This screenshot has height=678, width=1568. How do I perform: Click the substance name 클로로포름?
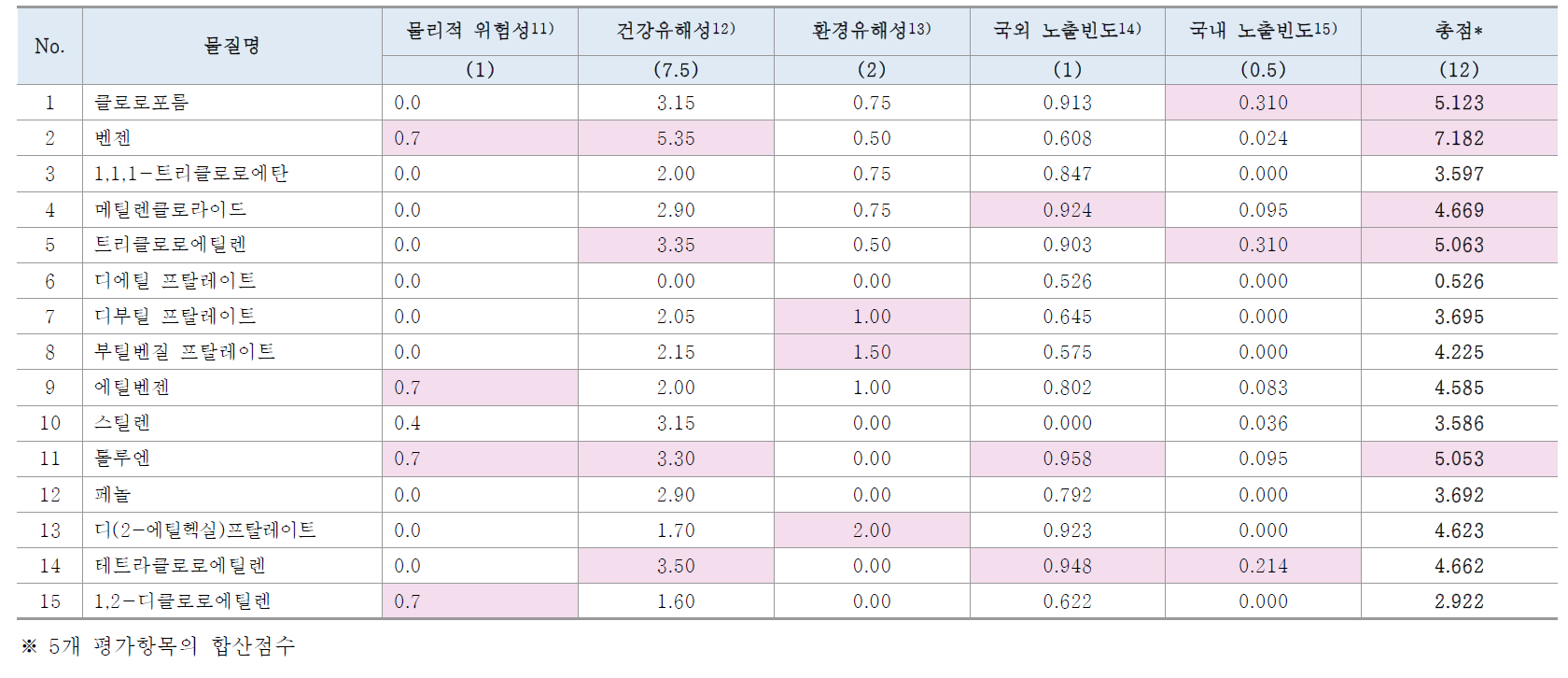pyautogui.click(x=141, y=103)
